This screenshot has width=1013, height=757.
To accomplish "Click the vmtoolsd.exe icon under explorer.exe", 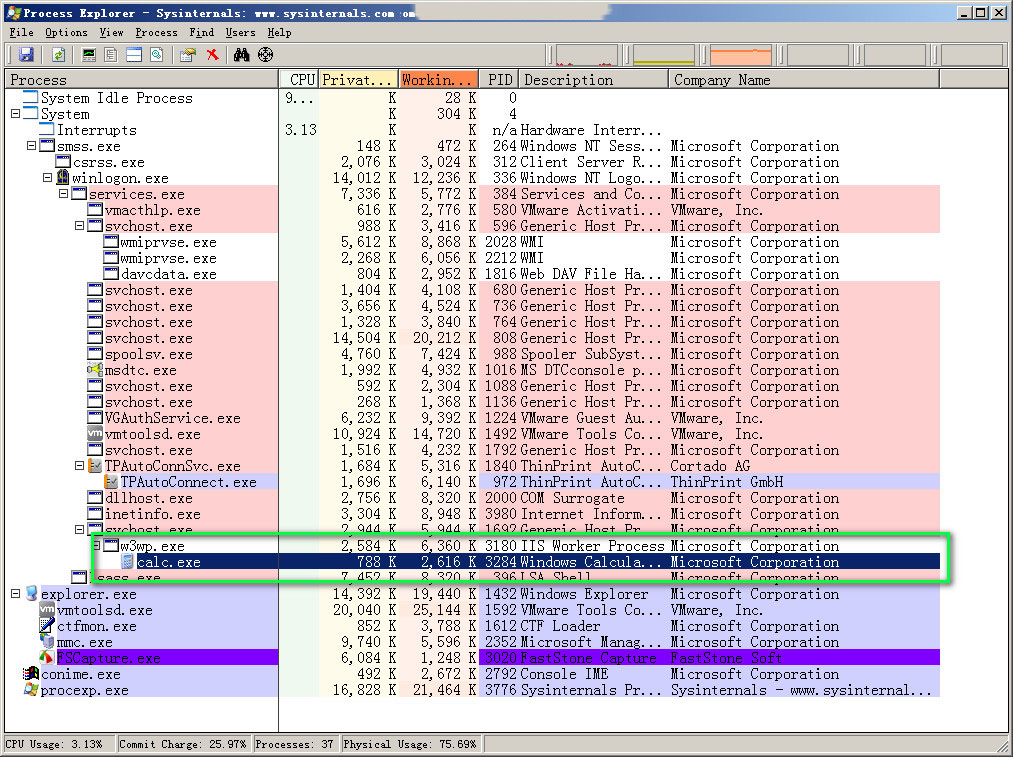I will (x=47, y=610).
